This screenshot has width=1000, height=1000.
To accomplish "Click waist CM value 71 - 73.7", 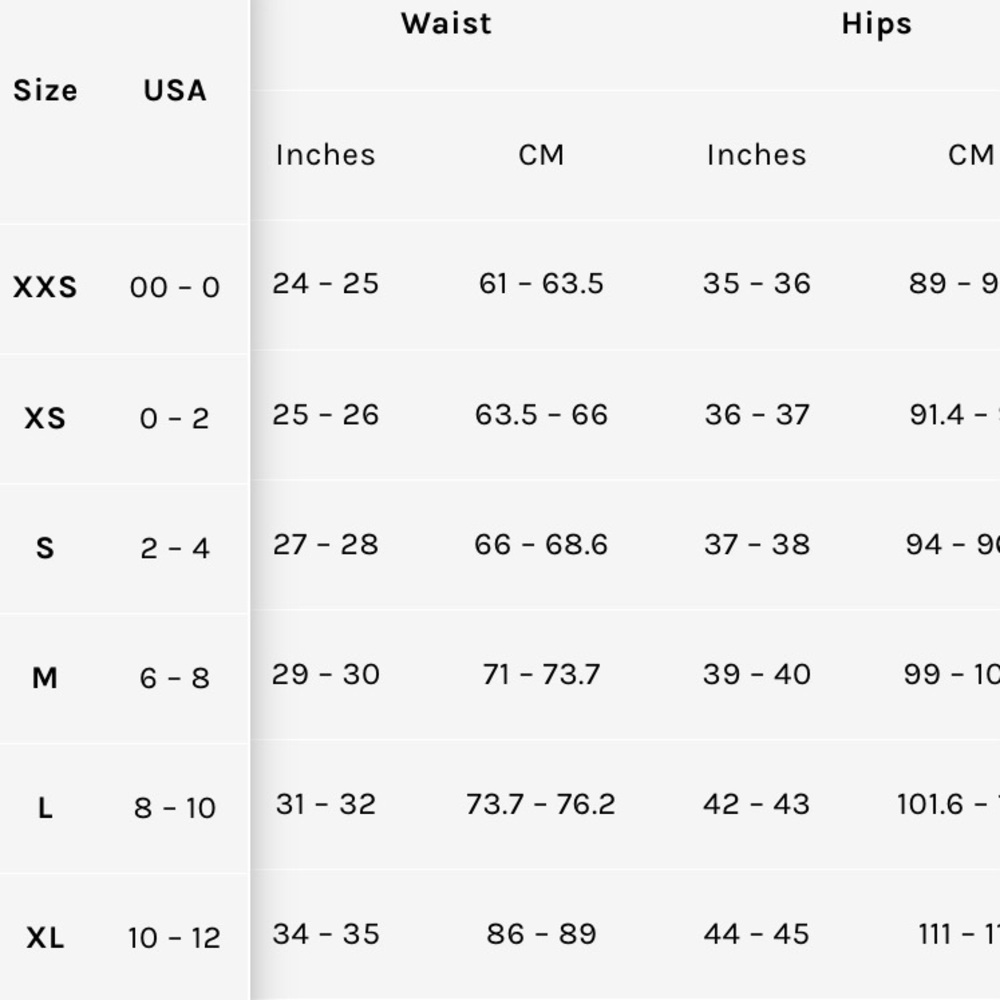I will [541, 674].
